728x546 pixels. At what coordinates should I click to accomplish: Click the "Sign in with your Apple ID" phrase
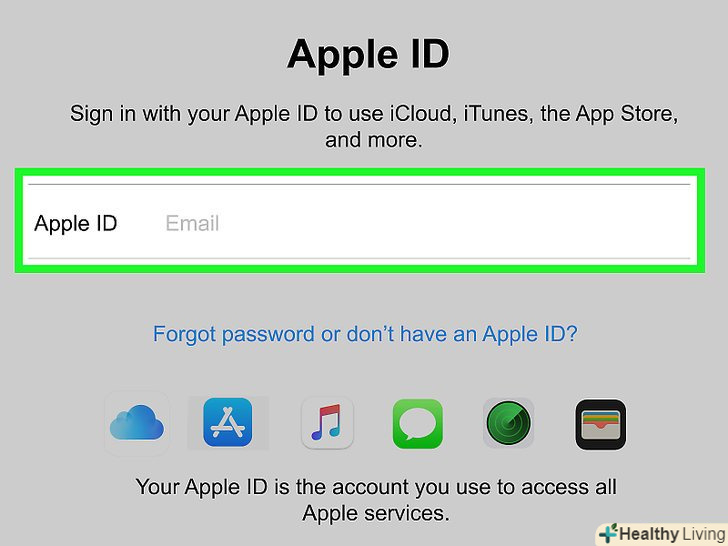pos(194,114)
